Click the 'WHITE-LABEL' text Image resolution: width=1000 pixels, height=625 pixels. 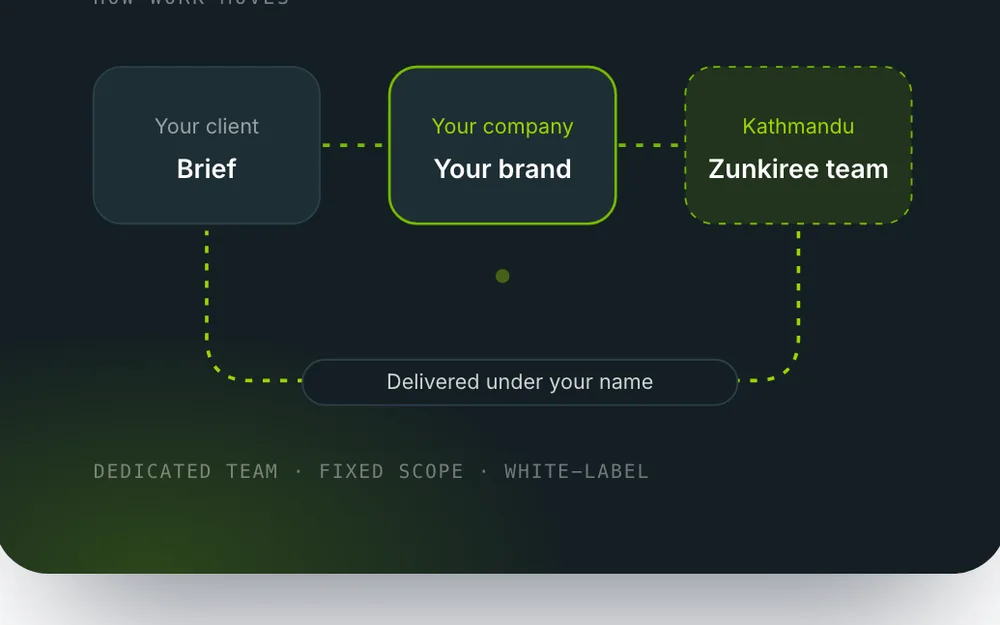coord(577,471)
